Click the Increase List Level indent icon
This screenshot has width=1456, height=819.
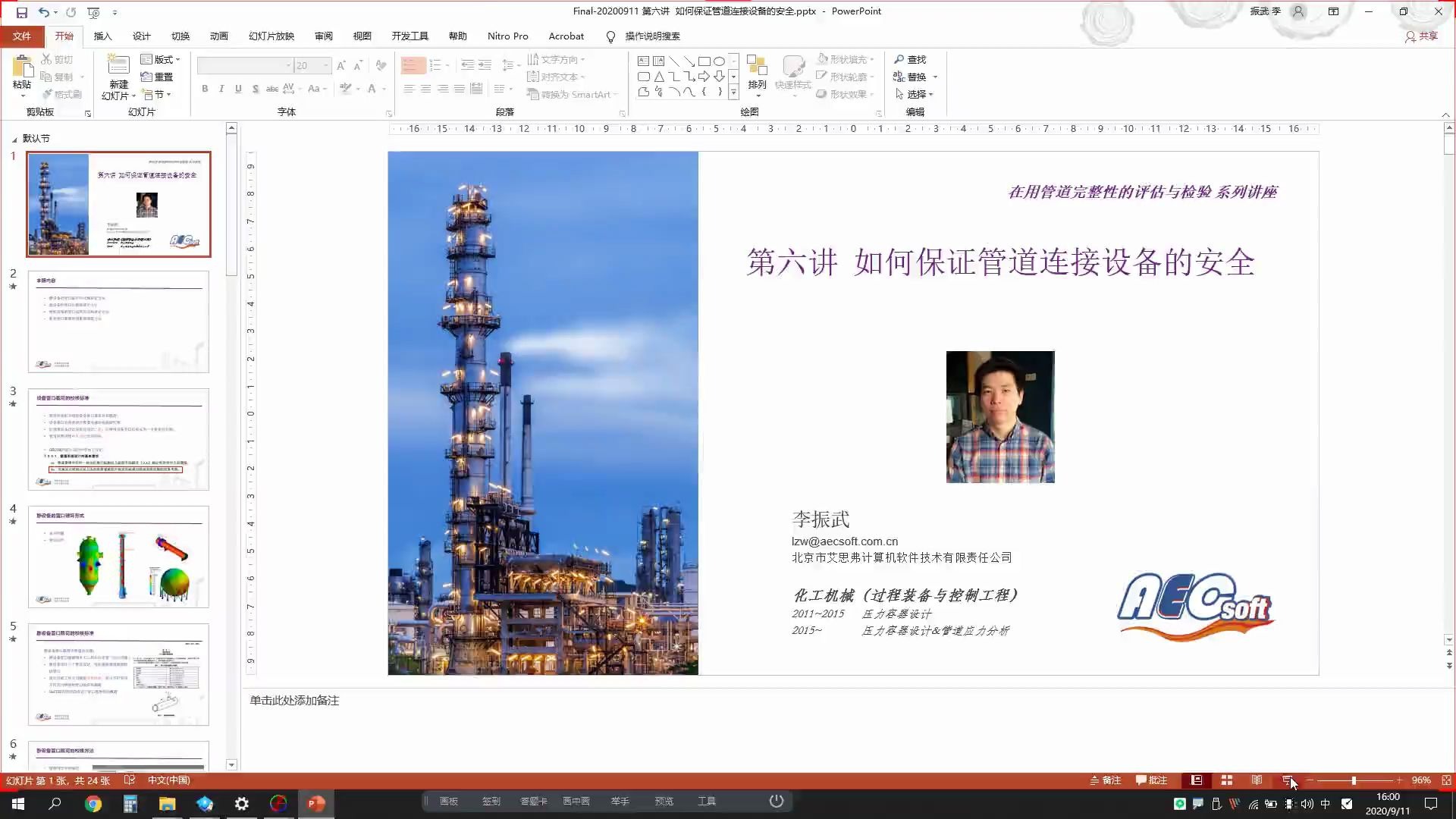tap(485, 66)
